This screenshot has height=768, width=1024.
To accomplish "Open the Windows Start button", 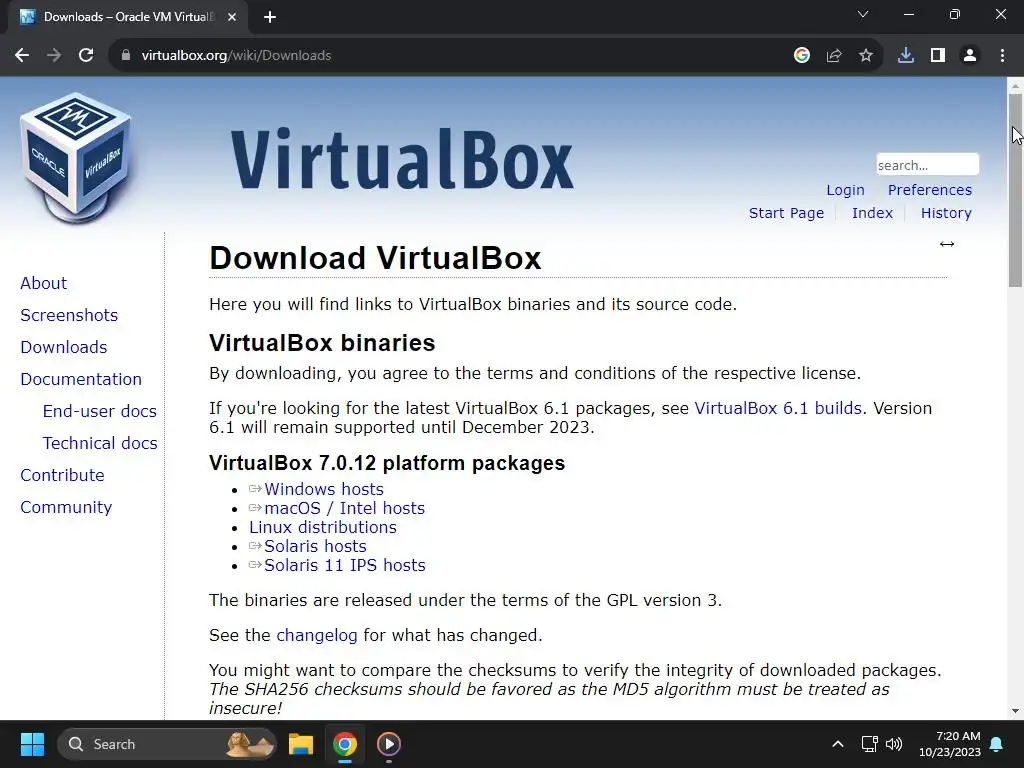I will 32,744.
